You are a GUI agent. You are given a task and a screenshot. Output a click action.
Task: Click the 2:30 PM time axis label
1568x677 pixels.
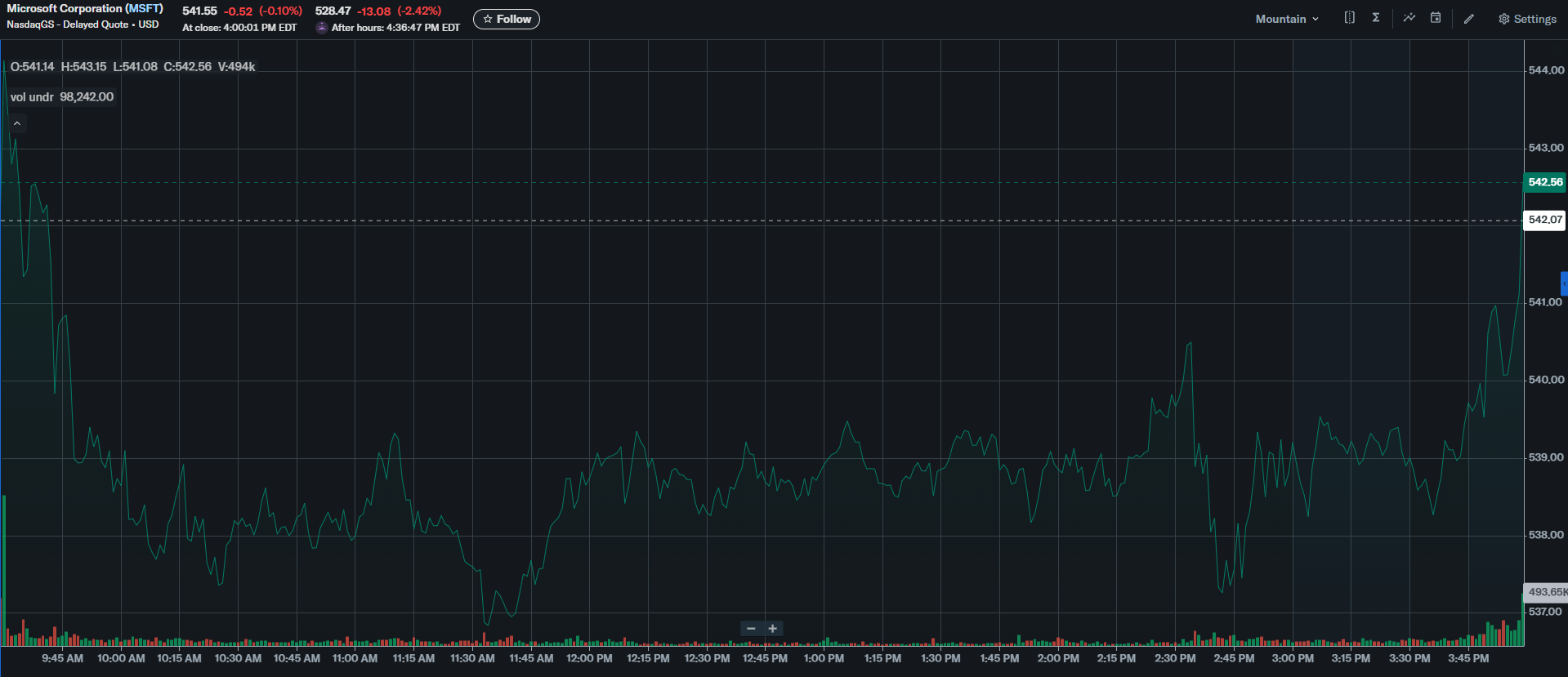pyautogui.click(x=1175, y=658)
